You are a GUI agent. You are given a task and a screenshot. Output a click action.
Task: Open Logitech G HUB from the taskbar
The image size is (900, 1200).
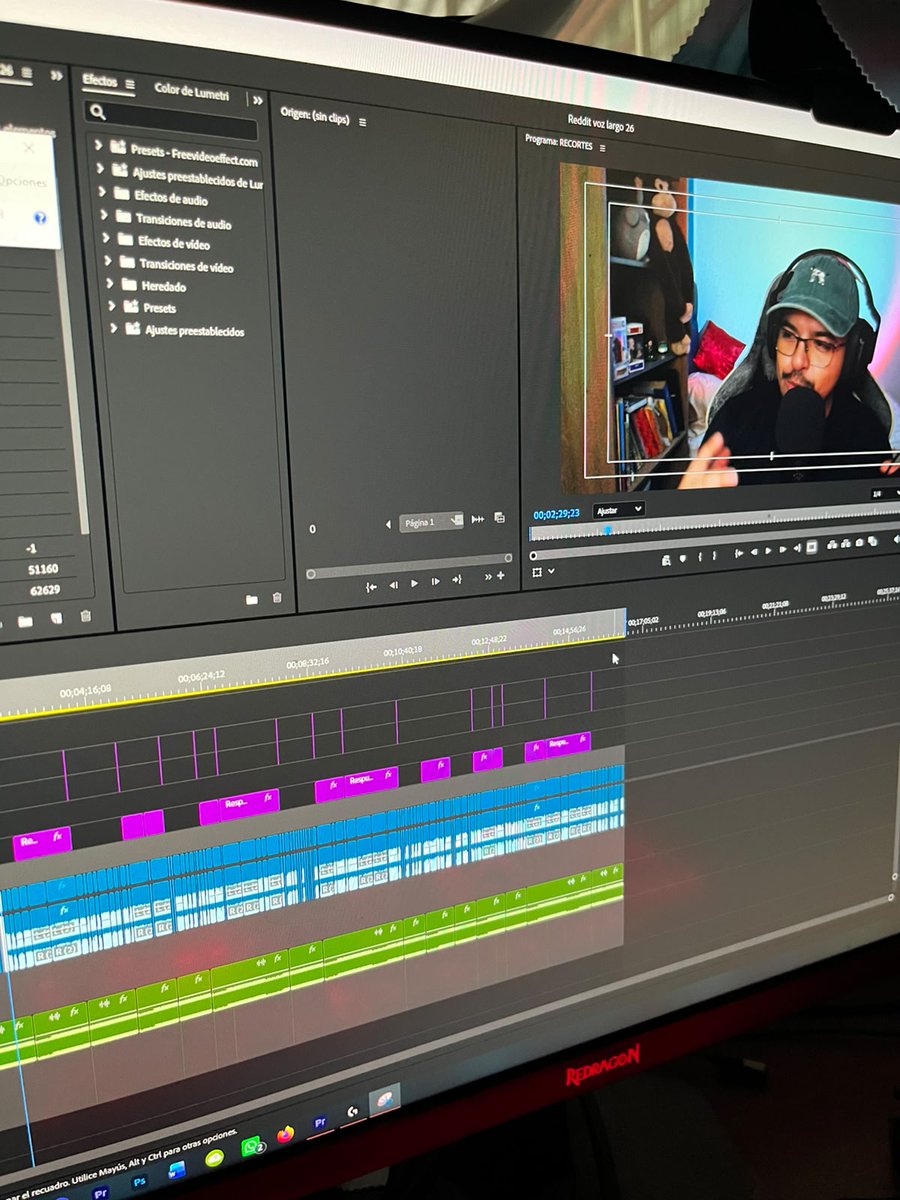353,1111
